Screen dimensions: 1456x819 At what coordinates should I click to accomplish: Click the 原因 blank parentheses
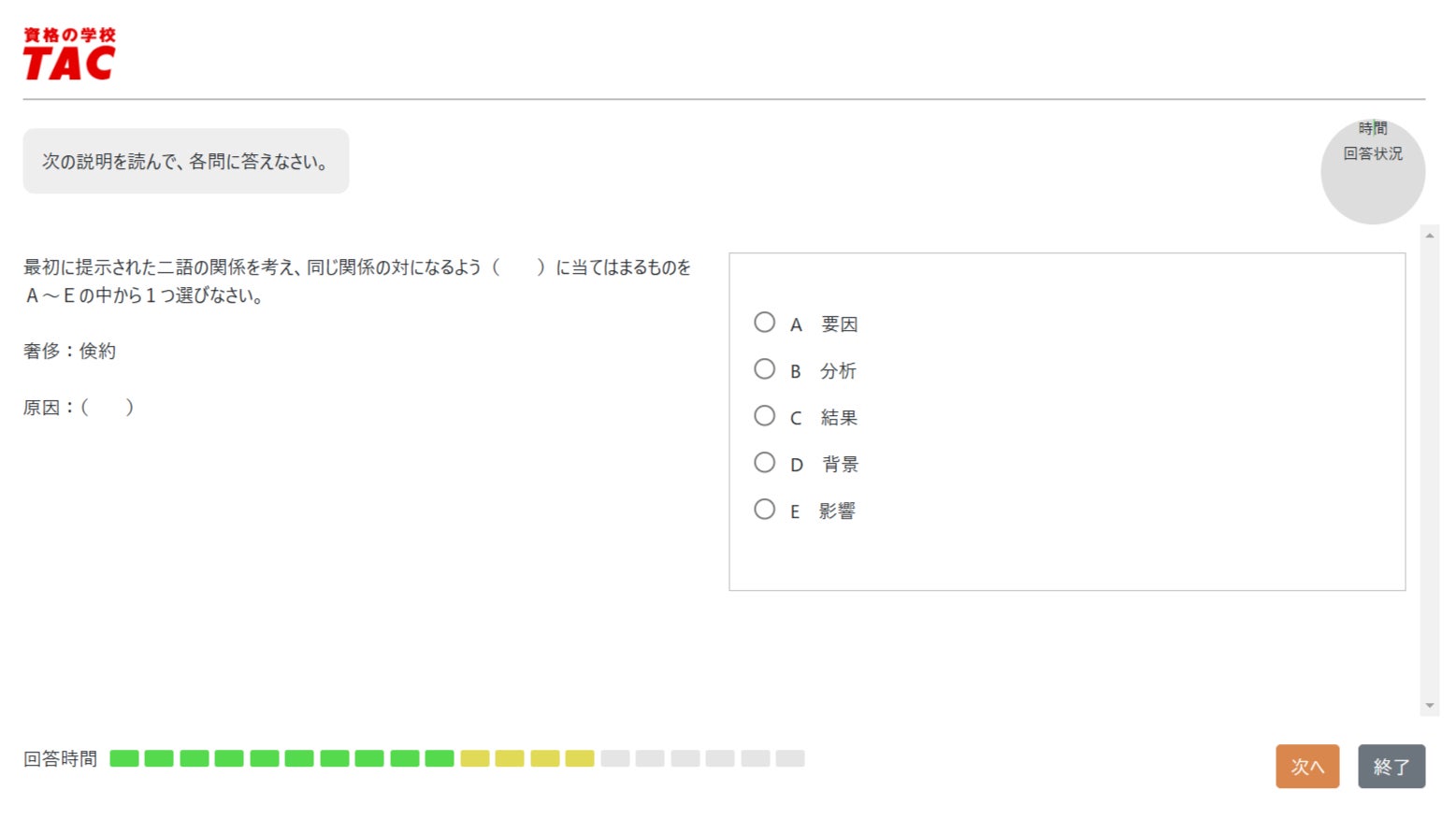[108, 408]
